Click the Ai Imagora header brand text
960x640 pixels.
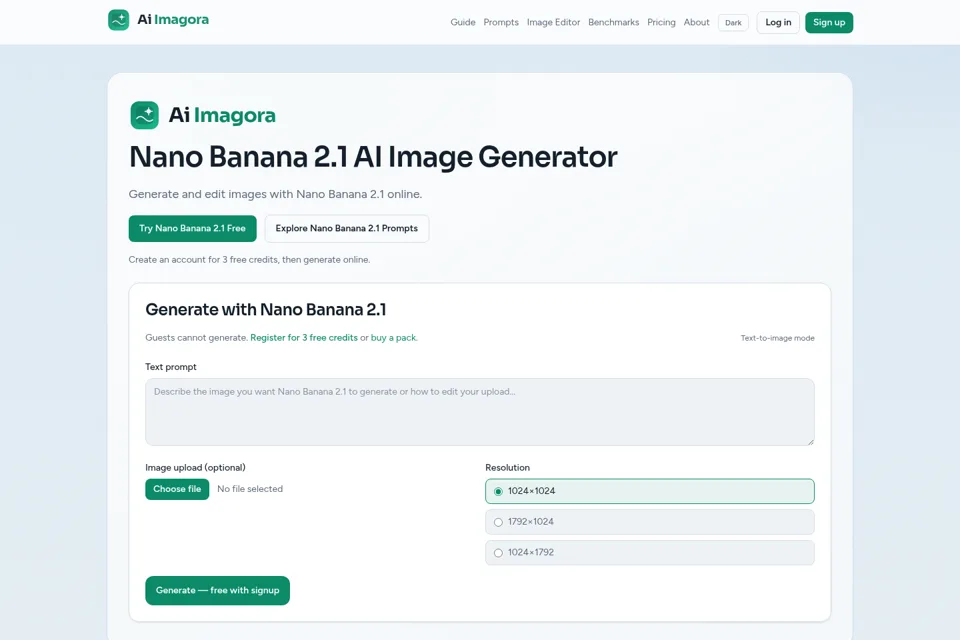pyautogui.click(x=173, y=20)
